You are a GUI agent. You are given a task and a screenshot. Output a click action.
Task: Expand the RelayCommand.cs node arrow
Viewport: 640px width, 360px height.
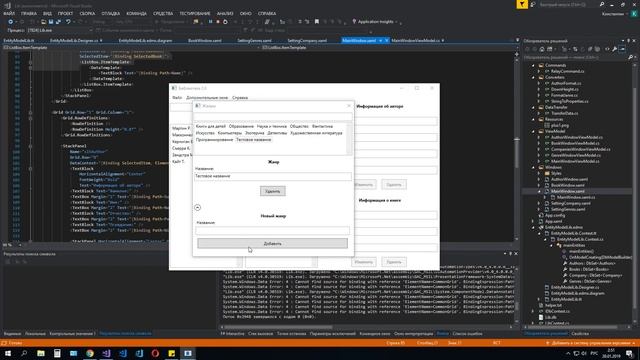pos(539,71)
